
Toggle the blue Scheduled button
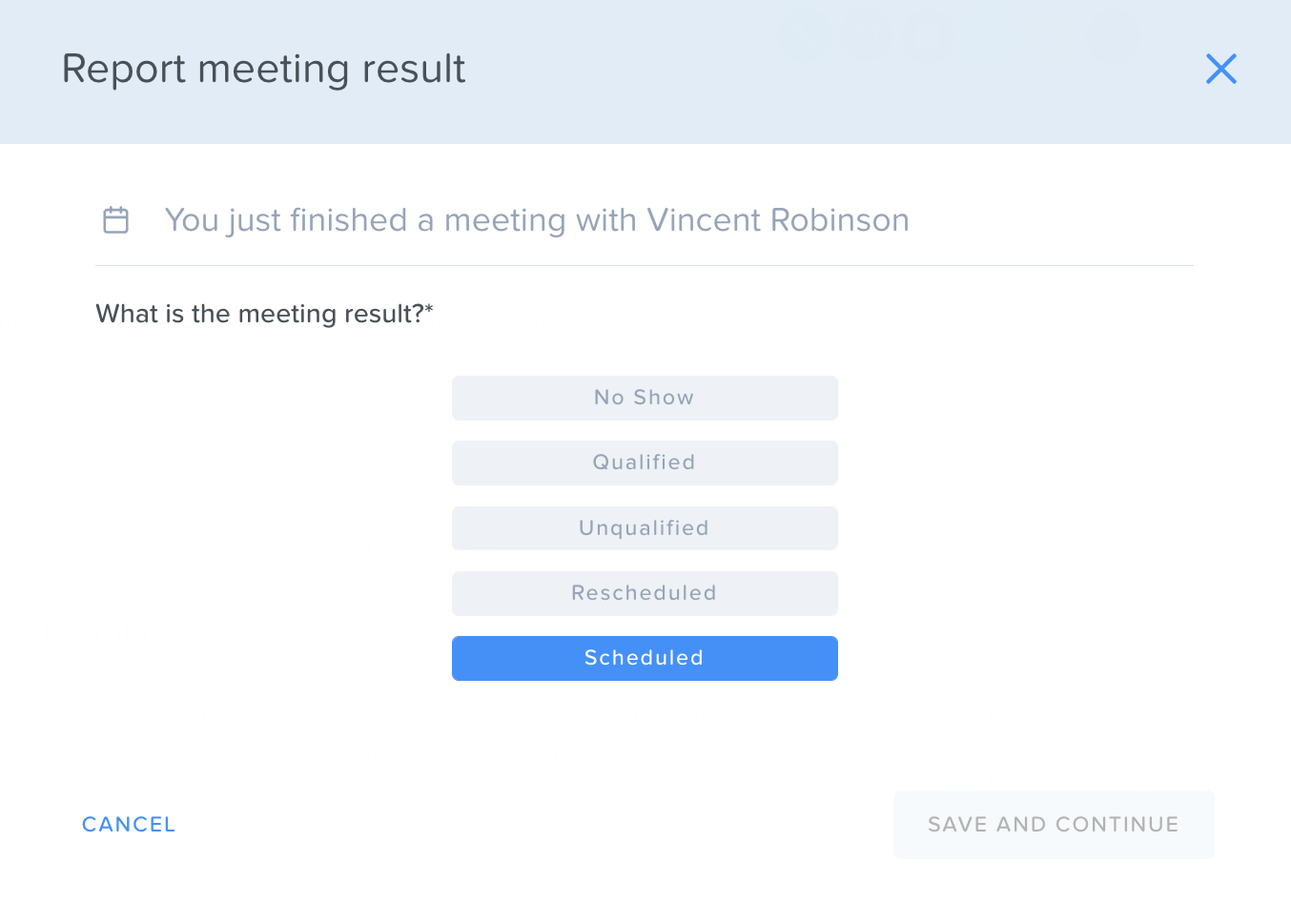[x=645, y=658]
